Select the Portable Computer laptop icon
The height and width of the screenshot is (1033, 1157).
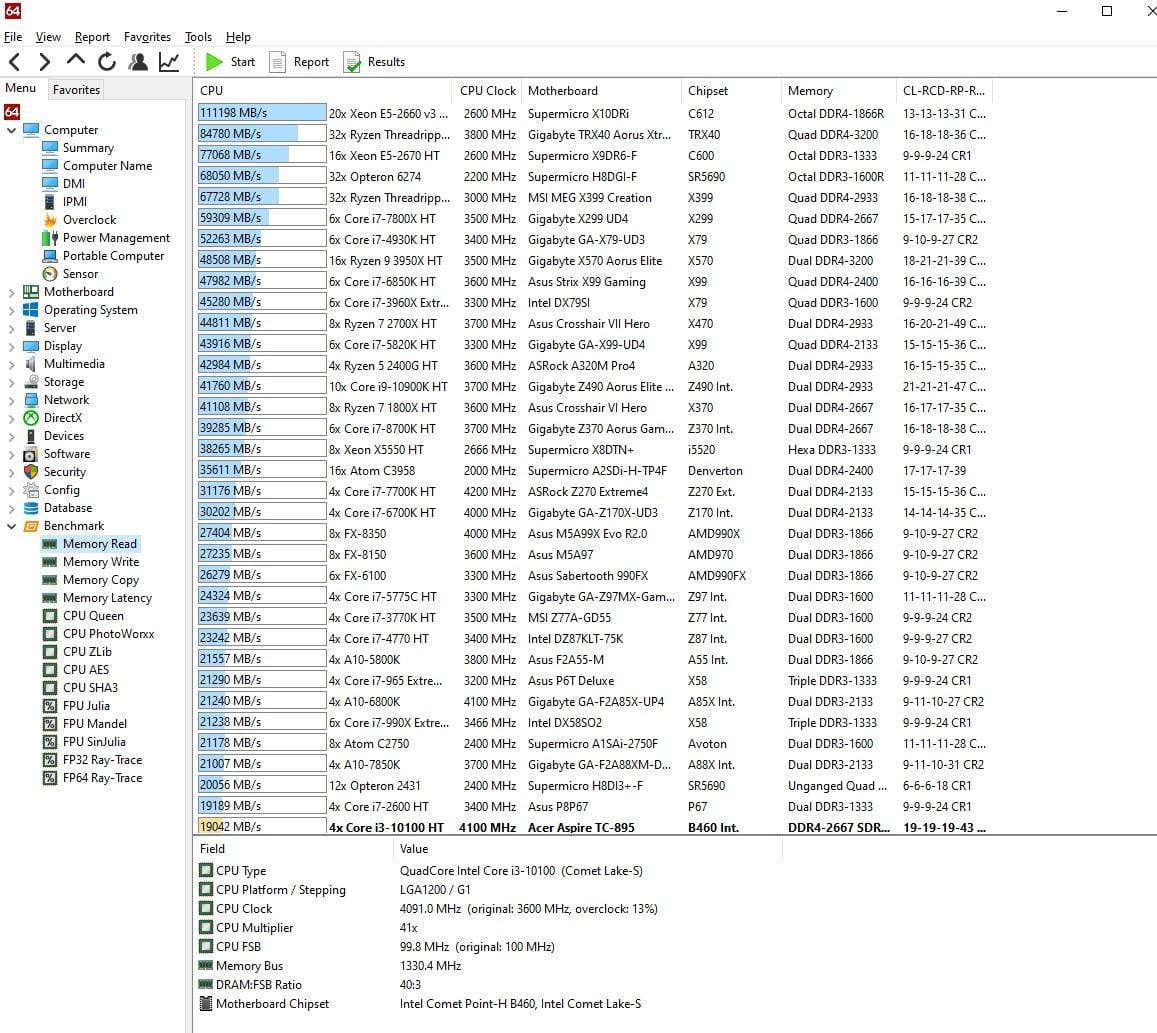[x=50, y=256]
